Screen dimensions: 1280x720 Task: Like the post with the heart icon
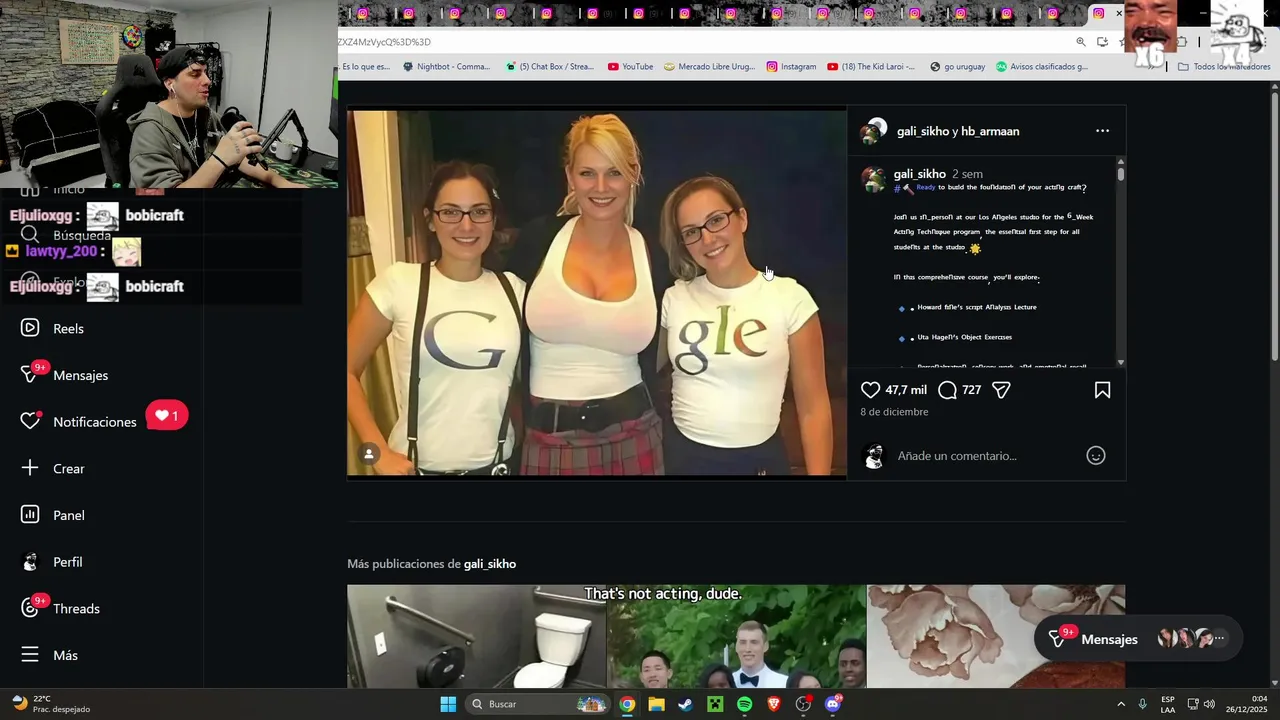pyautogui.click(x=871, y=390)
